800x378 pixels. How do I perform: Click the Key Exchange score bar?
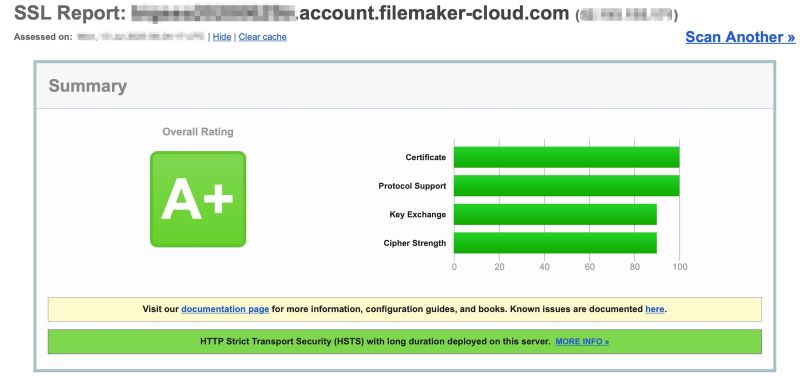click(555, 214)
